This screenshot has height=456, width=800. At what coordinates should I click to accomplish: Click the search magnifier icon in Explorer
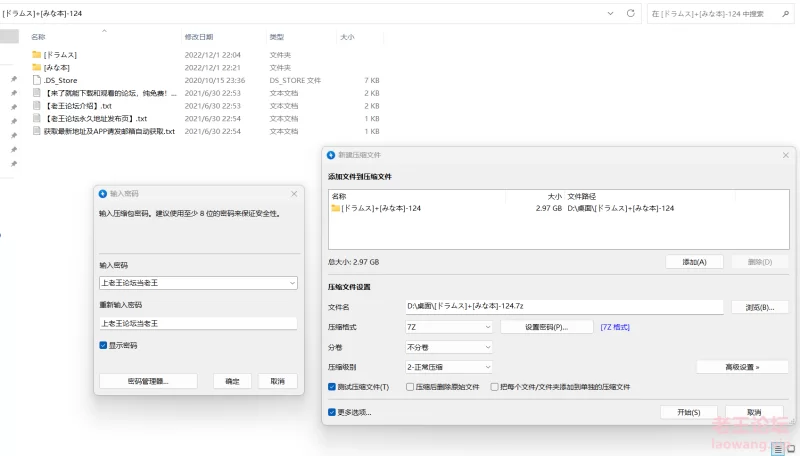[786, 13]
